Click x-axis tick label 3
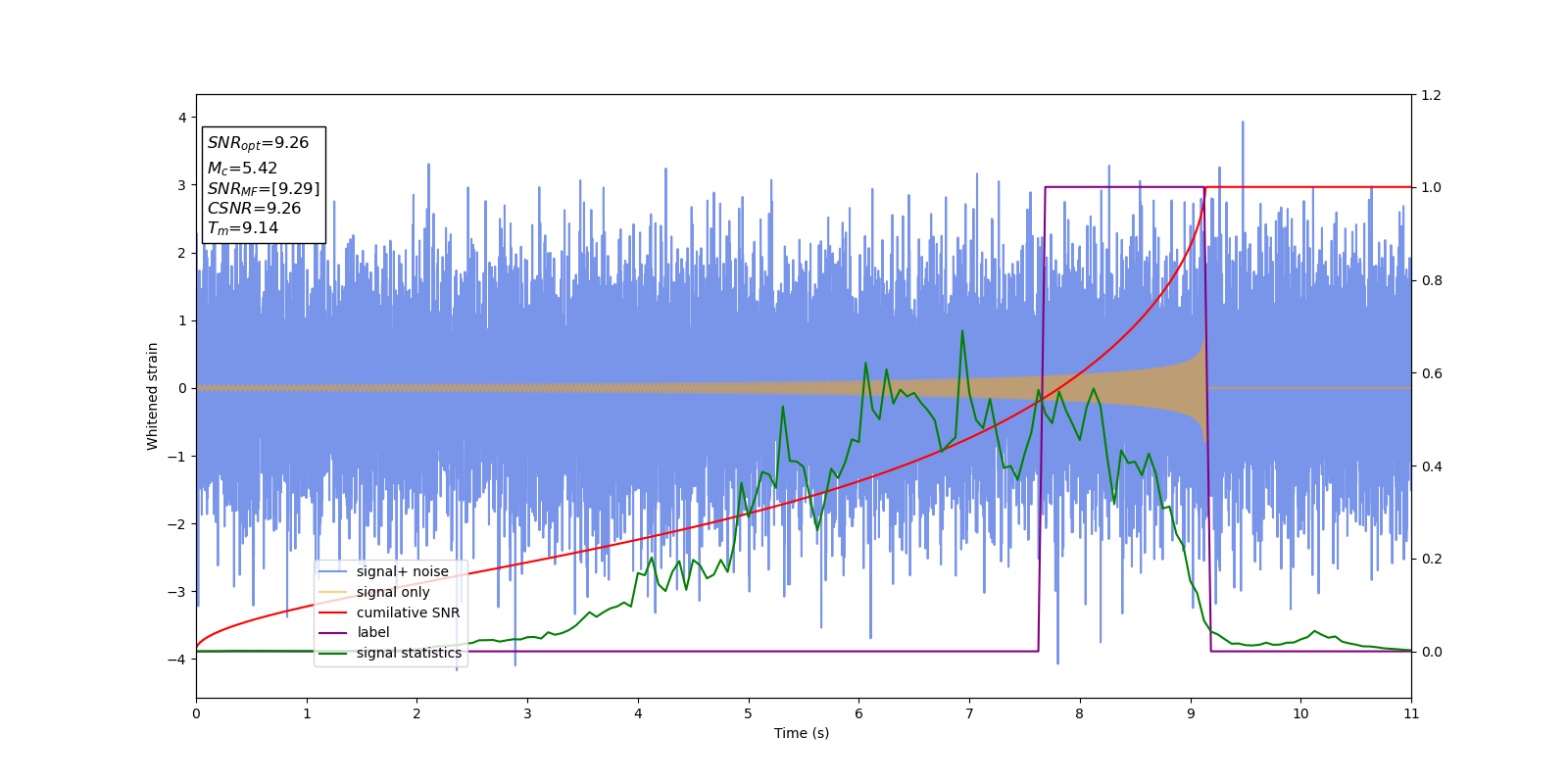The width and height of the screenshot is (1568, 784). (x=527, y=713)
